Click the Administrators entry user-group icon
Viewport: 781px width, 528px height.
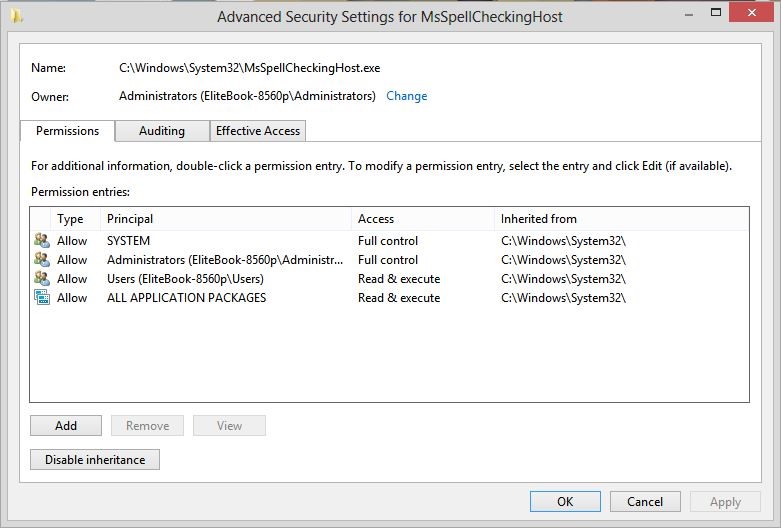(42, 260)
